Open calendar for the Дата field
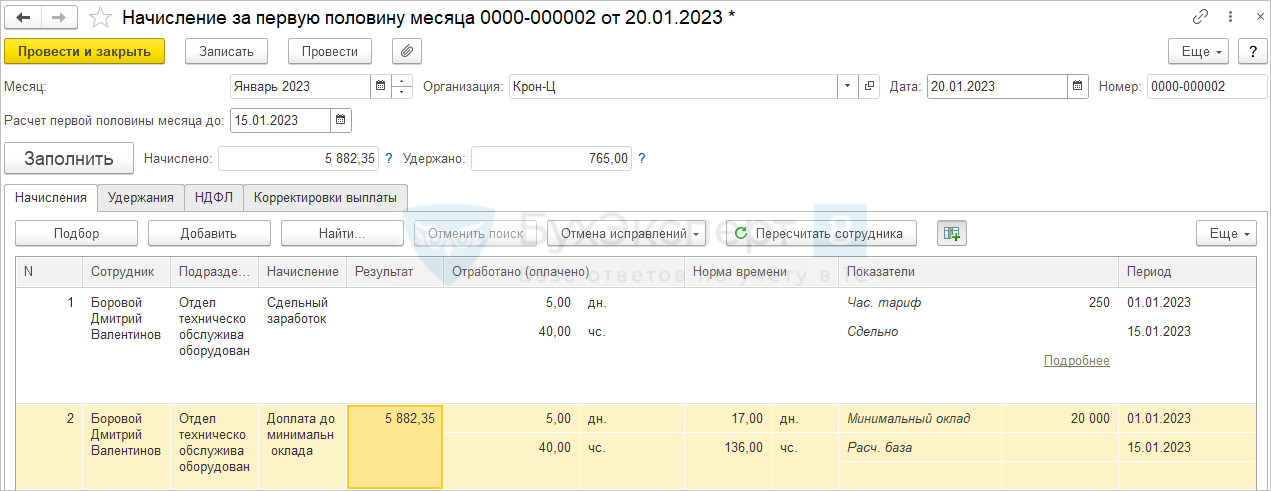The height and width of the screenshot is (491, 1271). point(1077,87)
